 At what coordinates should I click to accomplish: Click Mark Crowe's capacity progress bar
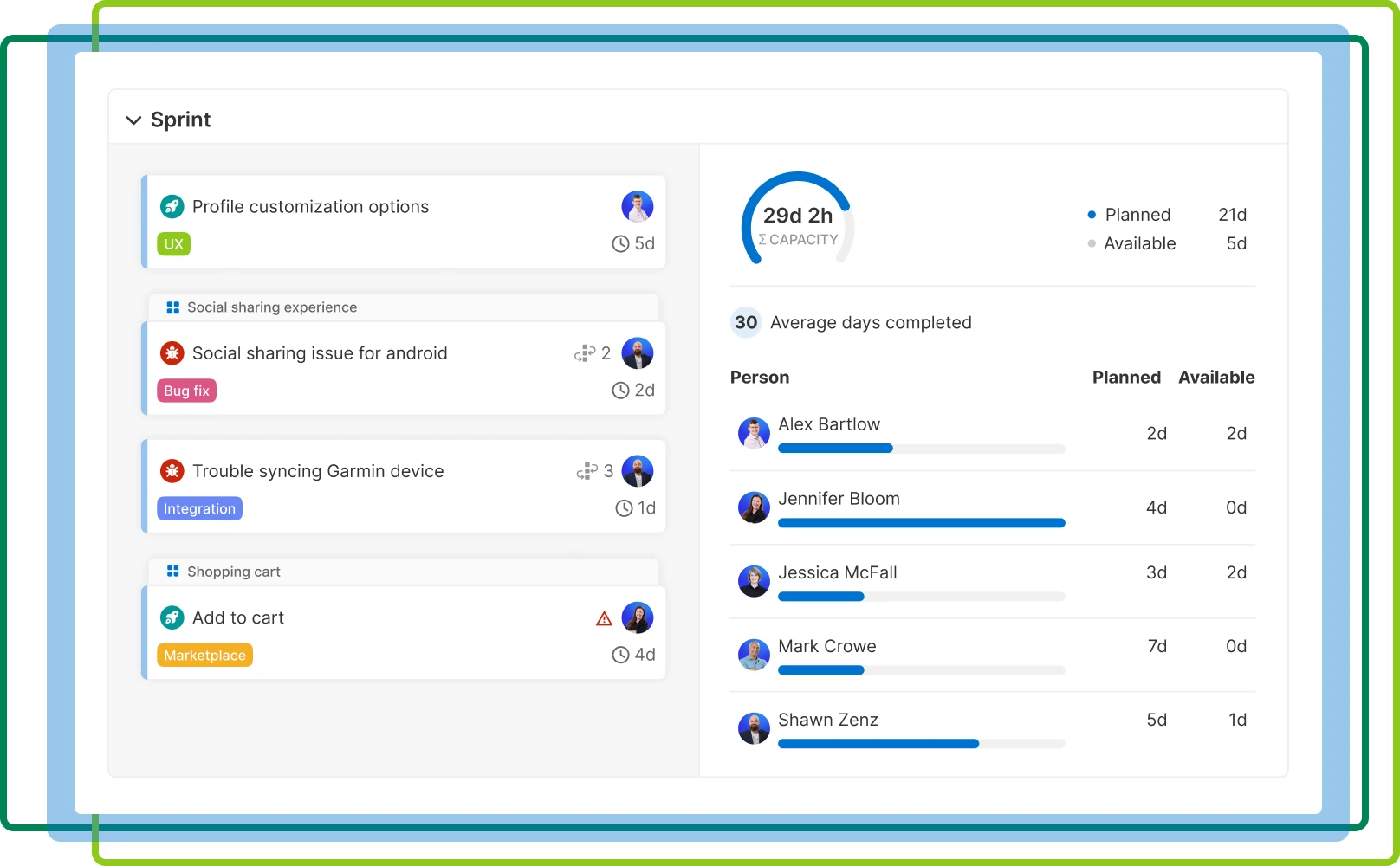(x=921, y=670)
